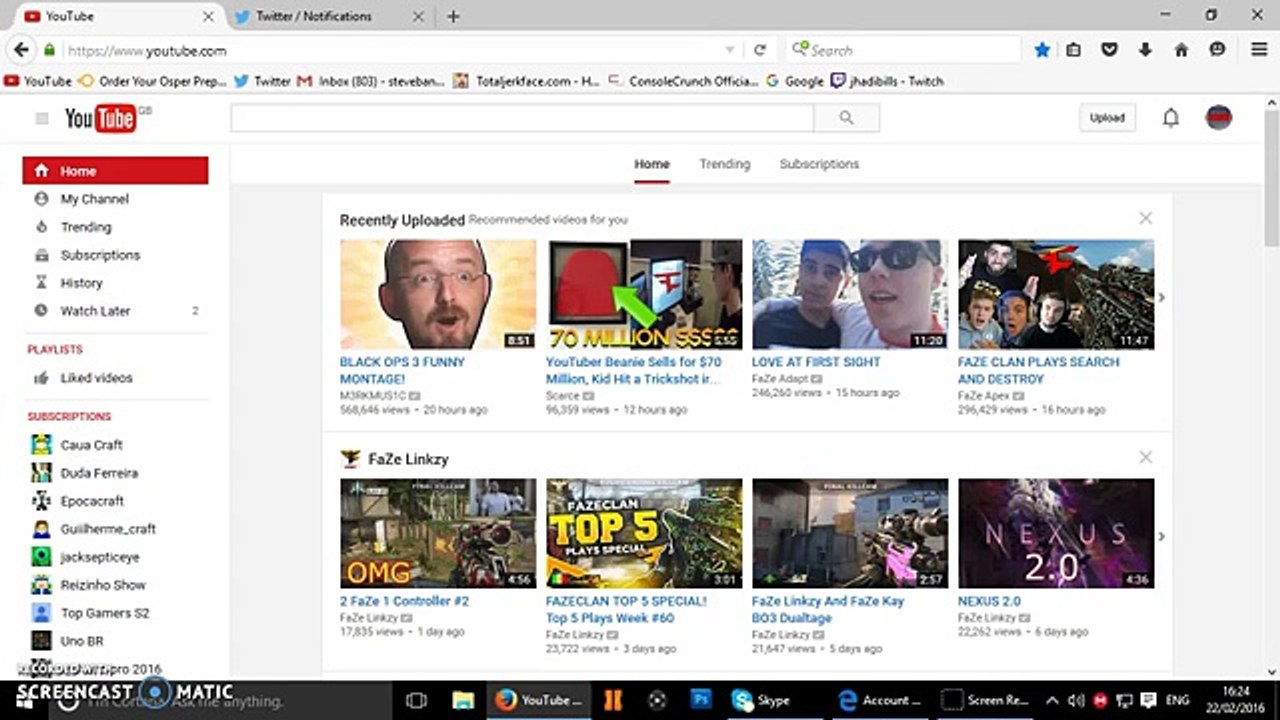
Task: Open LOVE AT FIRST SIGHT video title
Action: point(816,362)
